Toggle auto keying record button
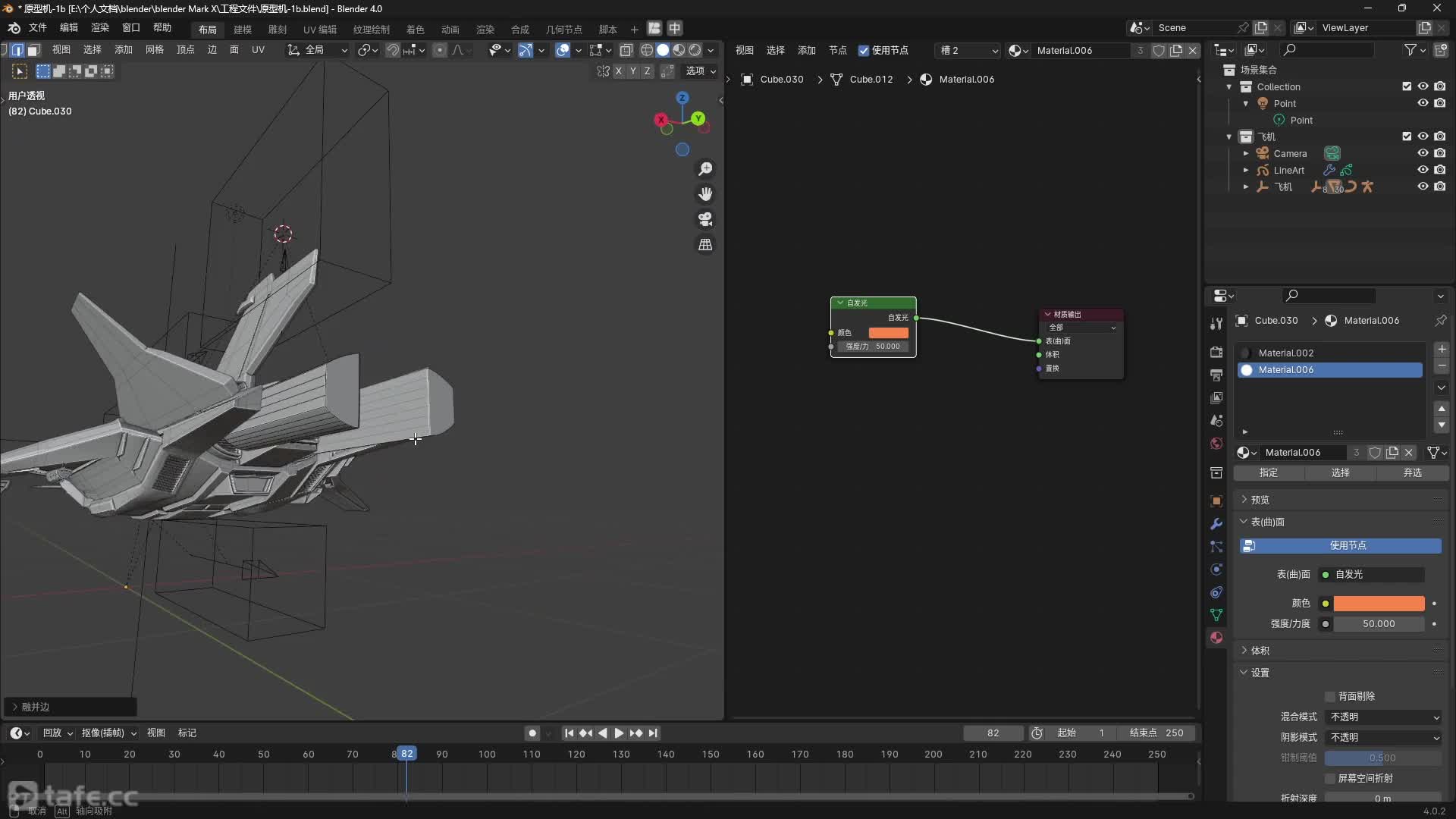 (x=532, y=733)
